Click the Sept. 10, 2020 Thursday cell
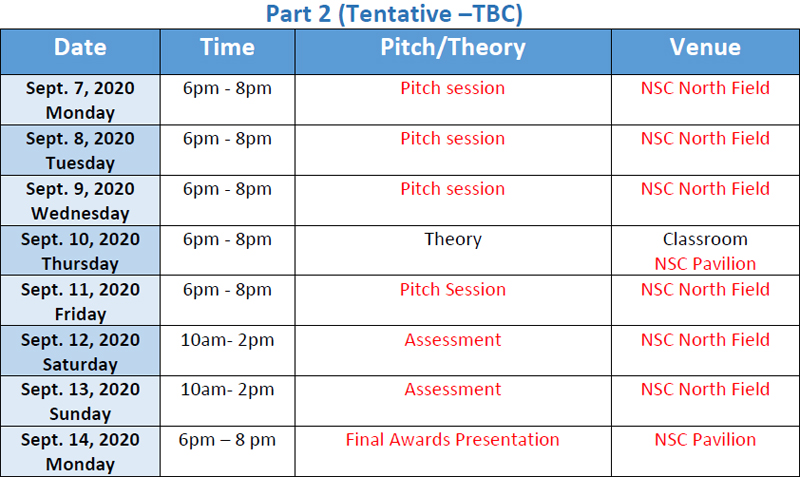This screenshot has height=477, width=800. coord(80,251)
